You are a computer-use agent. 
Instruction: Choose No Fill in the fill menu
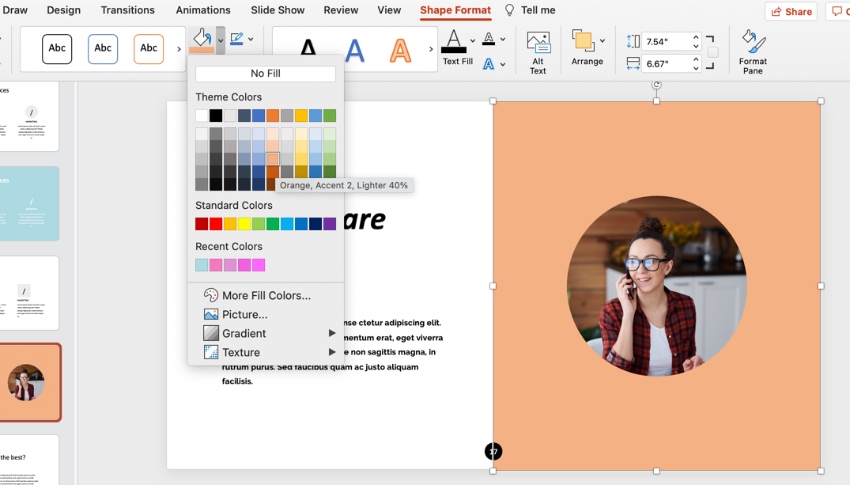point(266,73)
